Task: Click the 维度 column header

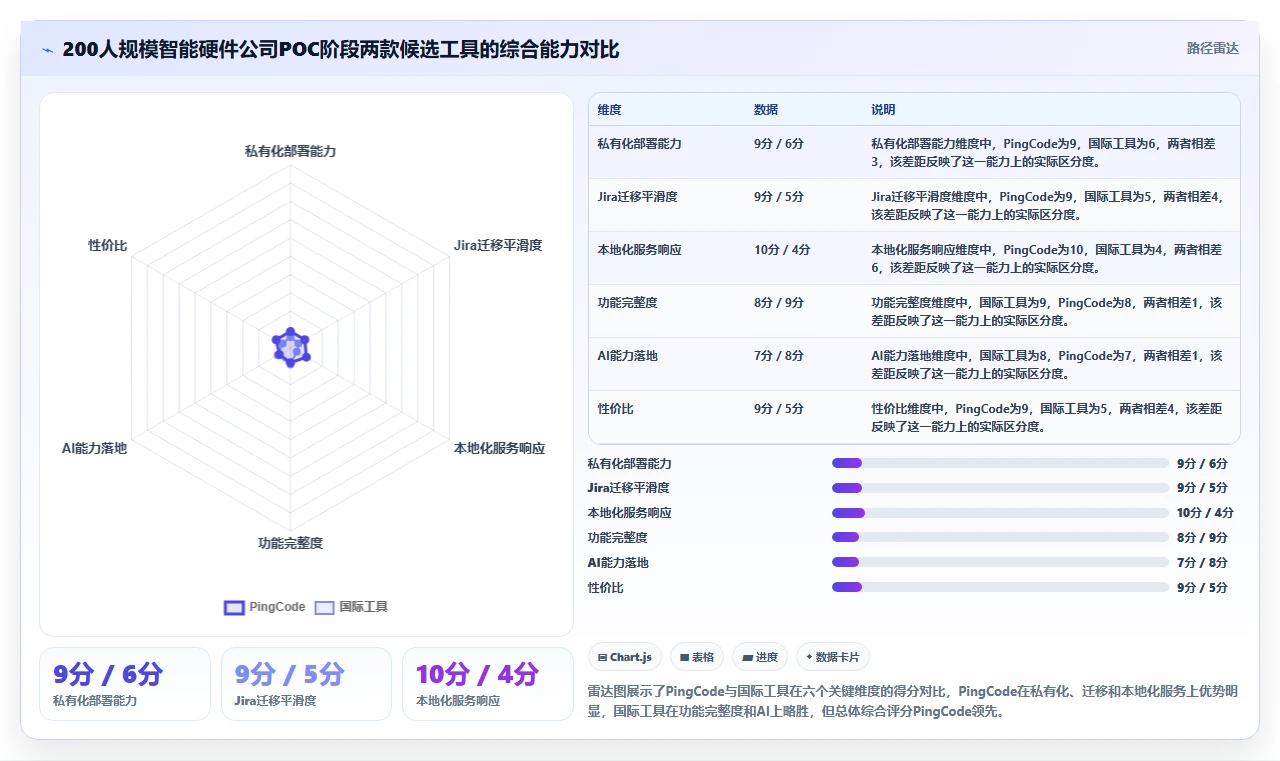Action: (609, 110)
